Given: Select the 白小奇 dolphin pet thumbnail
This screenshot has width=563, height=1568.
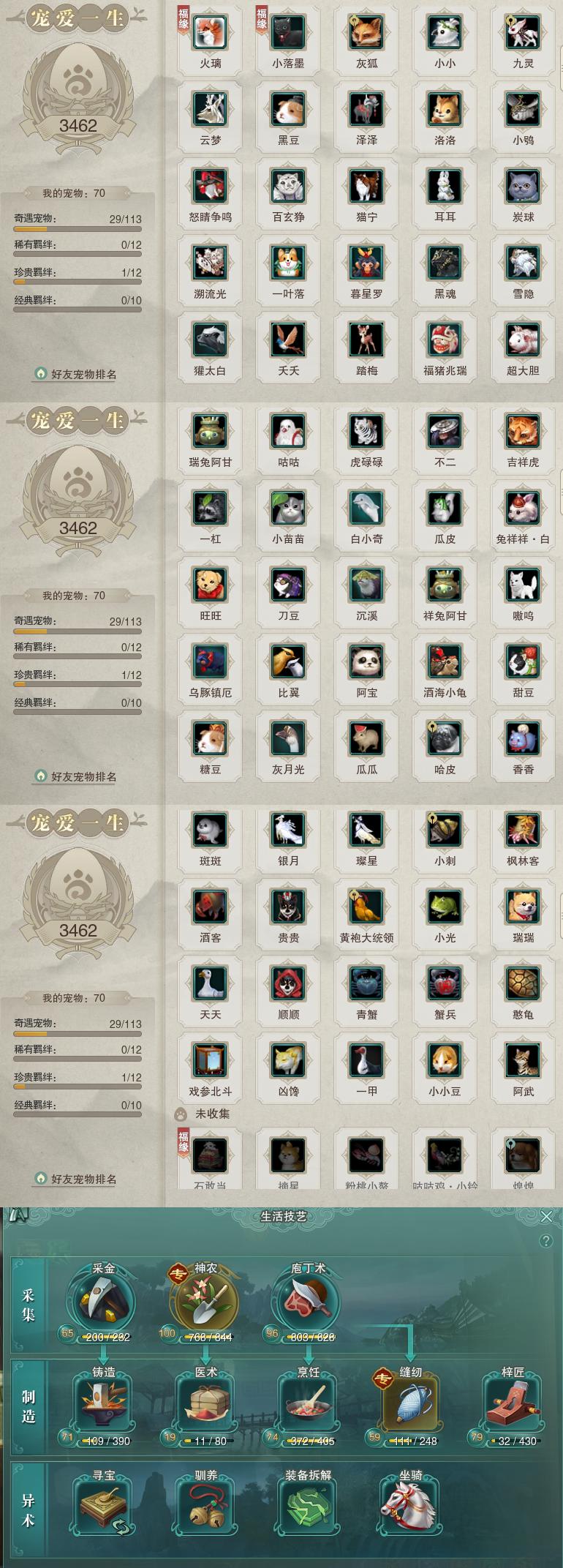Looking at the screenshot, I should (x=366, y=509).
